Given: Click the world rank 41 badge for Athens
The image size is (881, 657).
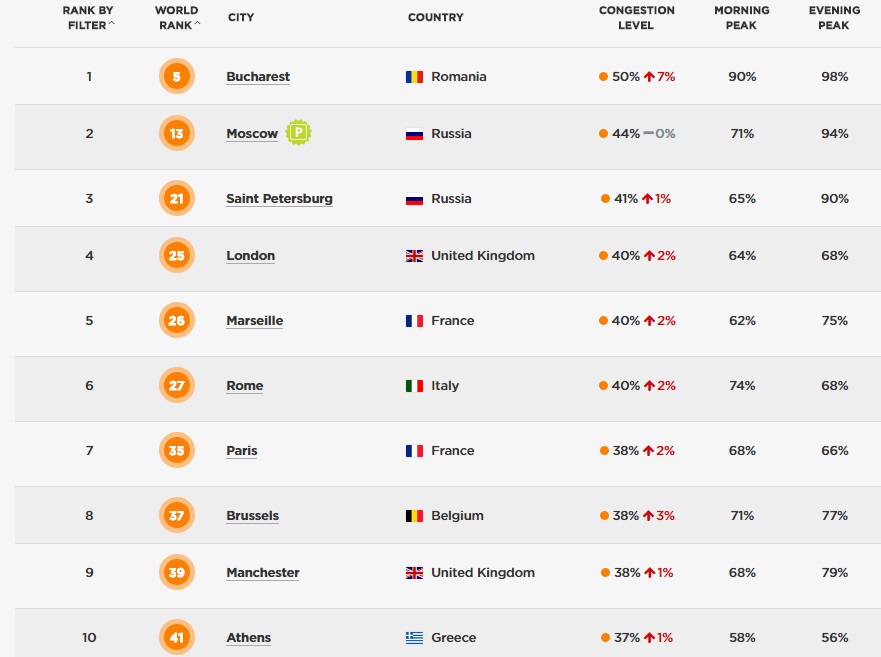Looking at the screenshot, I should tap(176, 638).
